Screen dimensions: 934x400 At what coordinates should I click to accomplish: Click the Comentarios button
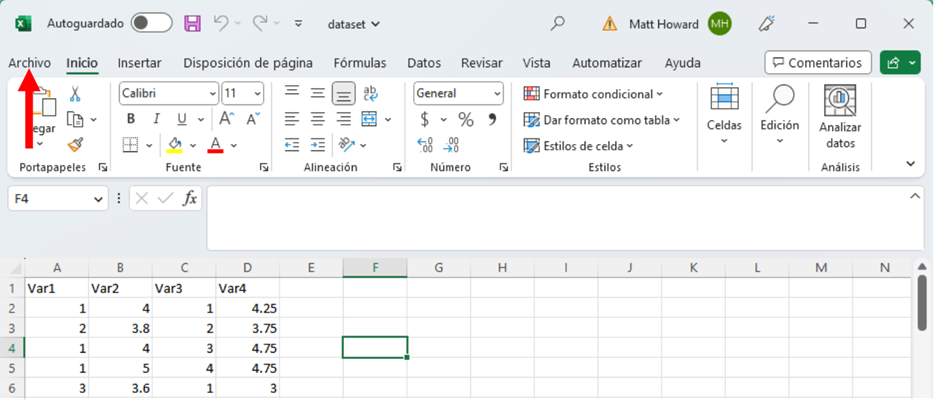(x=818, y=62)
